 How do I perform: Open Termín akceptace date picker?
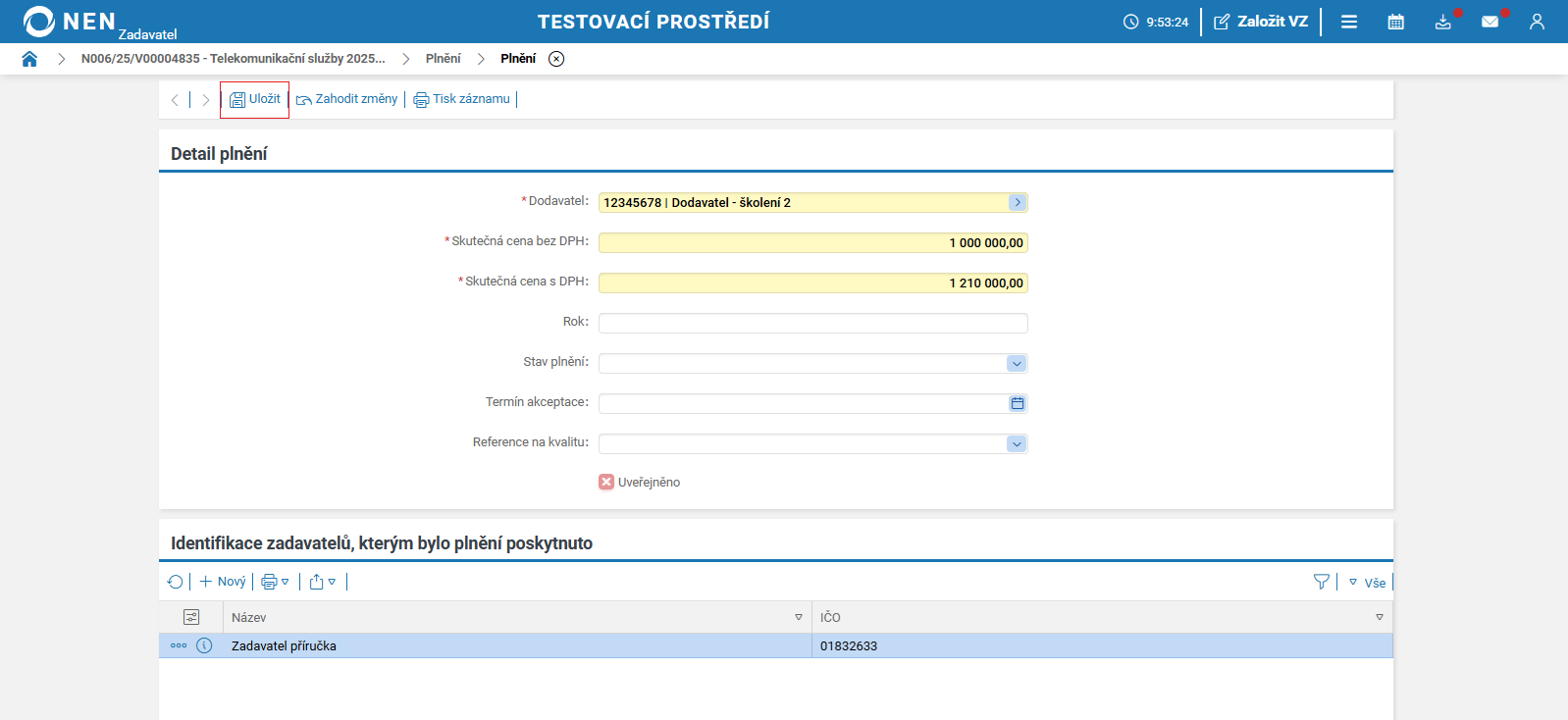click(x=1018, y=404)
